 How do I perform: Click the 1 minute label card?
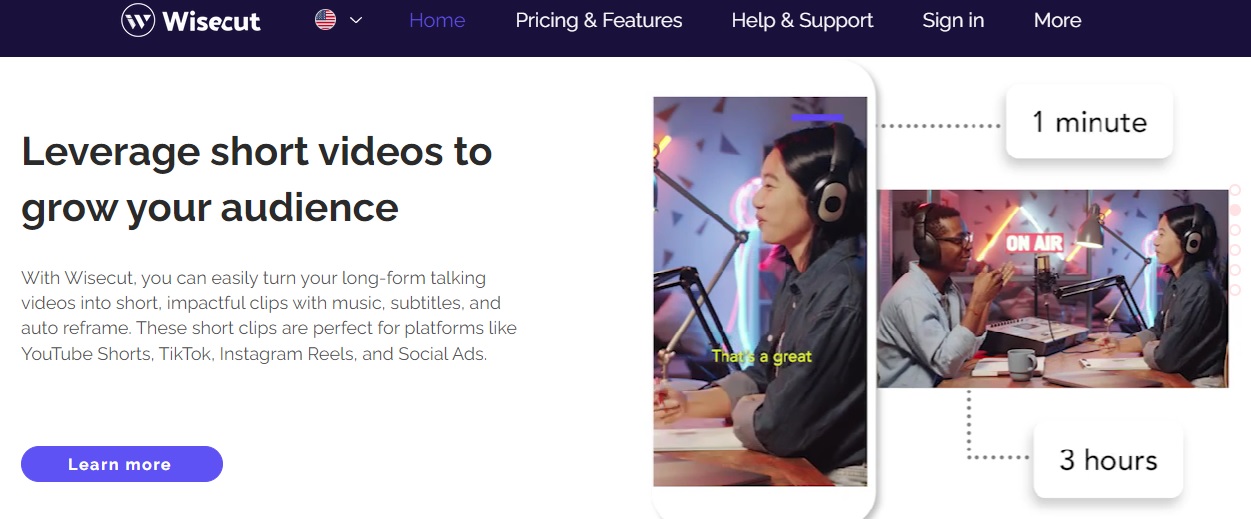click(1089, 122)
